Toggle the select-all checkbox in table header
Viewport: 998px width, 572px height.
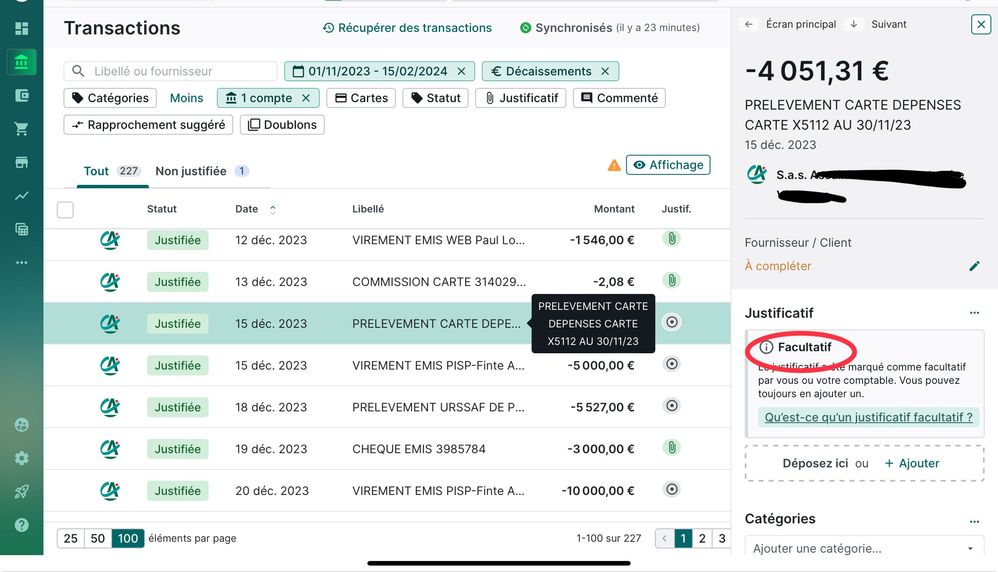pyautogui.click(x=65, y=209)
